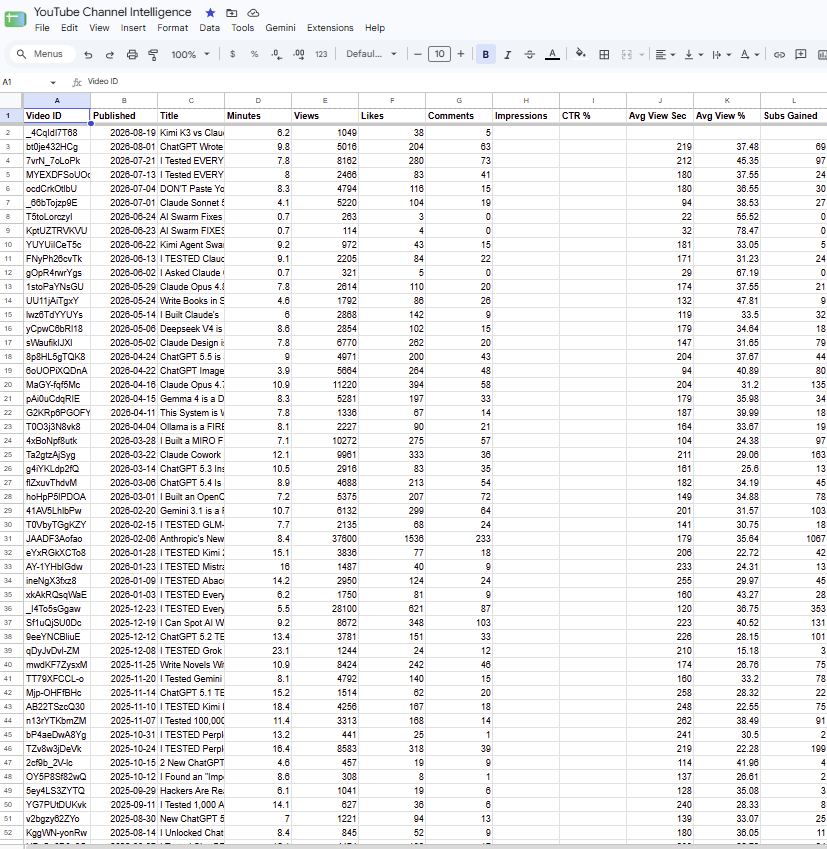Select the Published header cell
Image resolution: width=827 pixels, height=849 pixels.
[x=124, y=115]
